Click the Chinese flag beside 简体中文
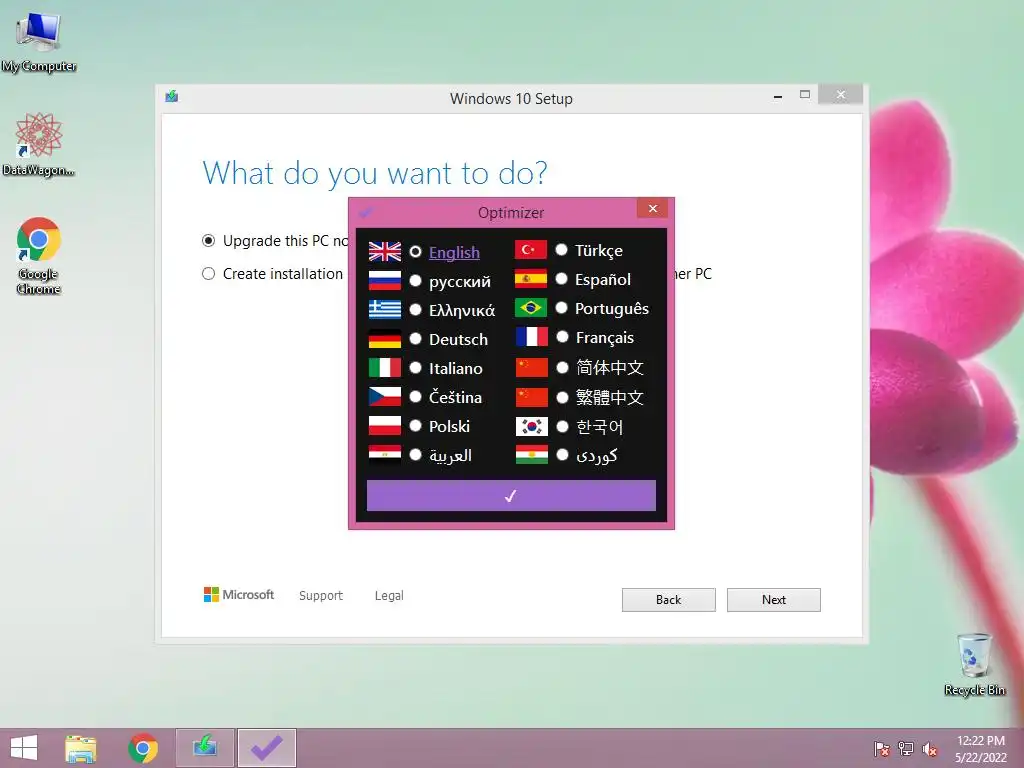The image size is (1024, 768). pyautogui.click(x=532, y=368)
